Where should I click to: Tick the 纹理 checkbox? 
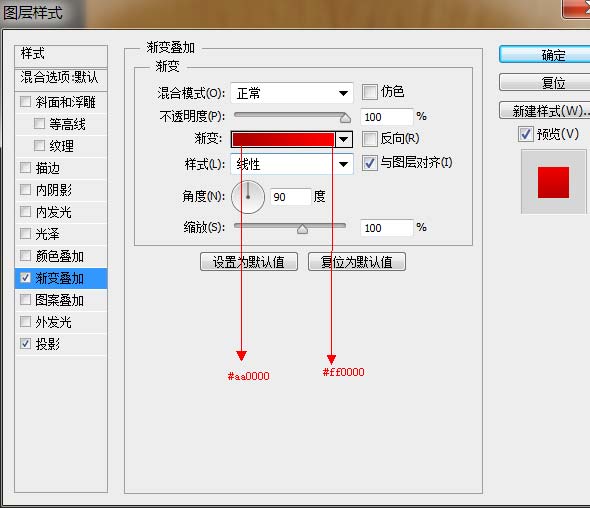(39, 145)
